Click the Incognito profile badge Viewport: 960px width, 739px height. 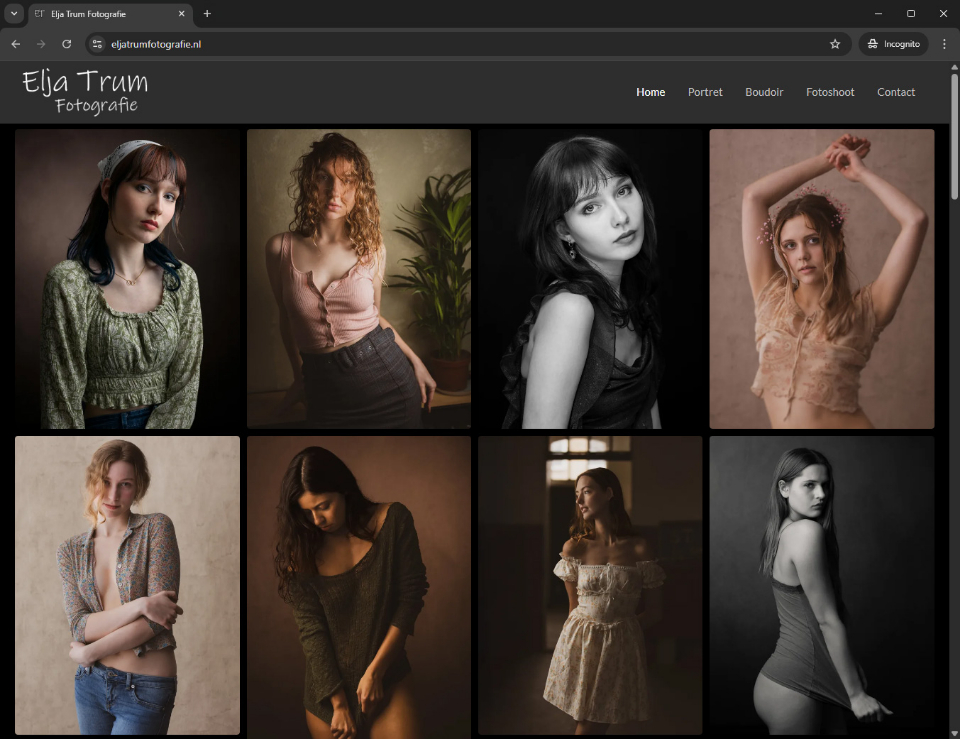click(893, 43)
